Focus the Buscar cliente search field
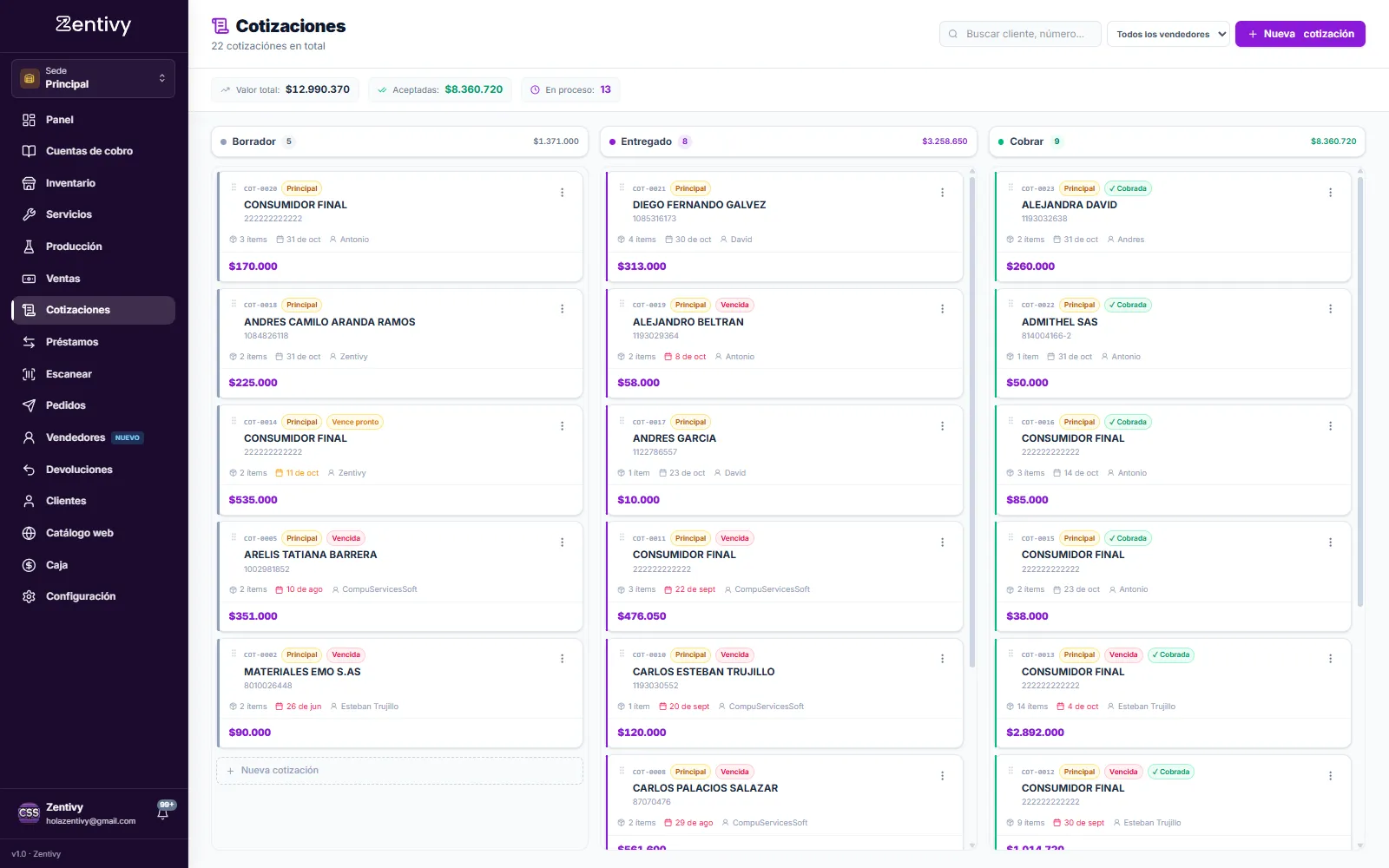 point(1020,34)
